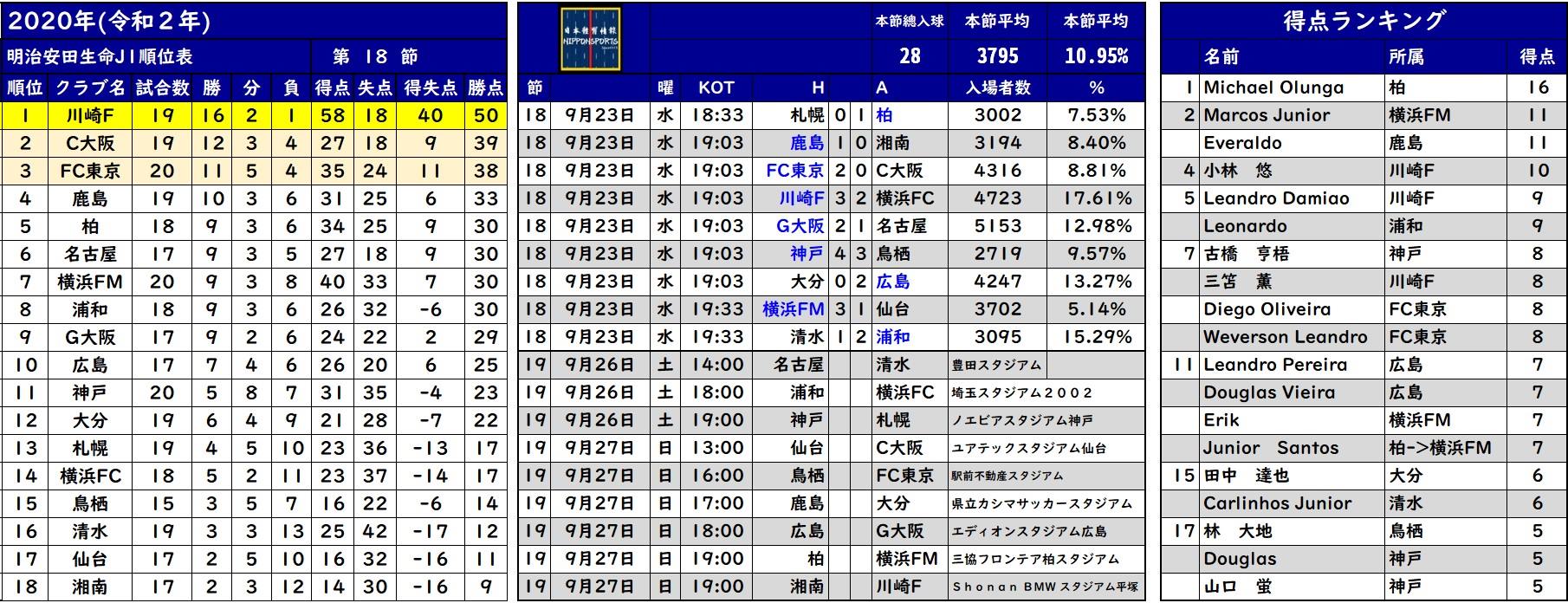Select 鹿島 club name in standings
Image resolution: width=1568 pixels, height=603 pixels.
[90, 198]
